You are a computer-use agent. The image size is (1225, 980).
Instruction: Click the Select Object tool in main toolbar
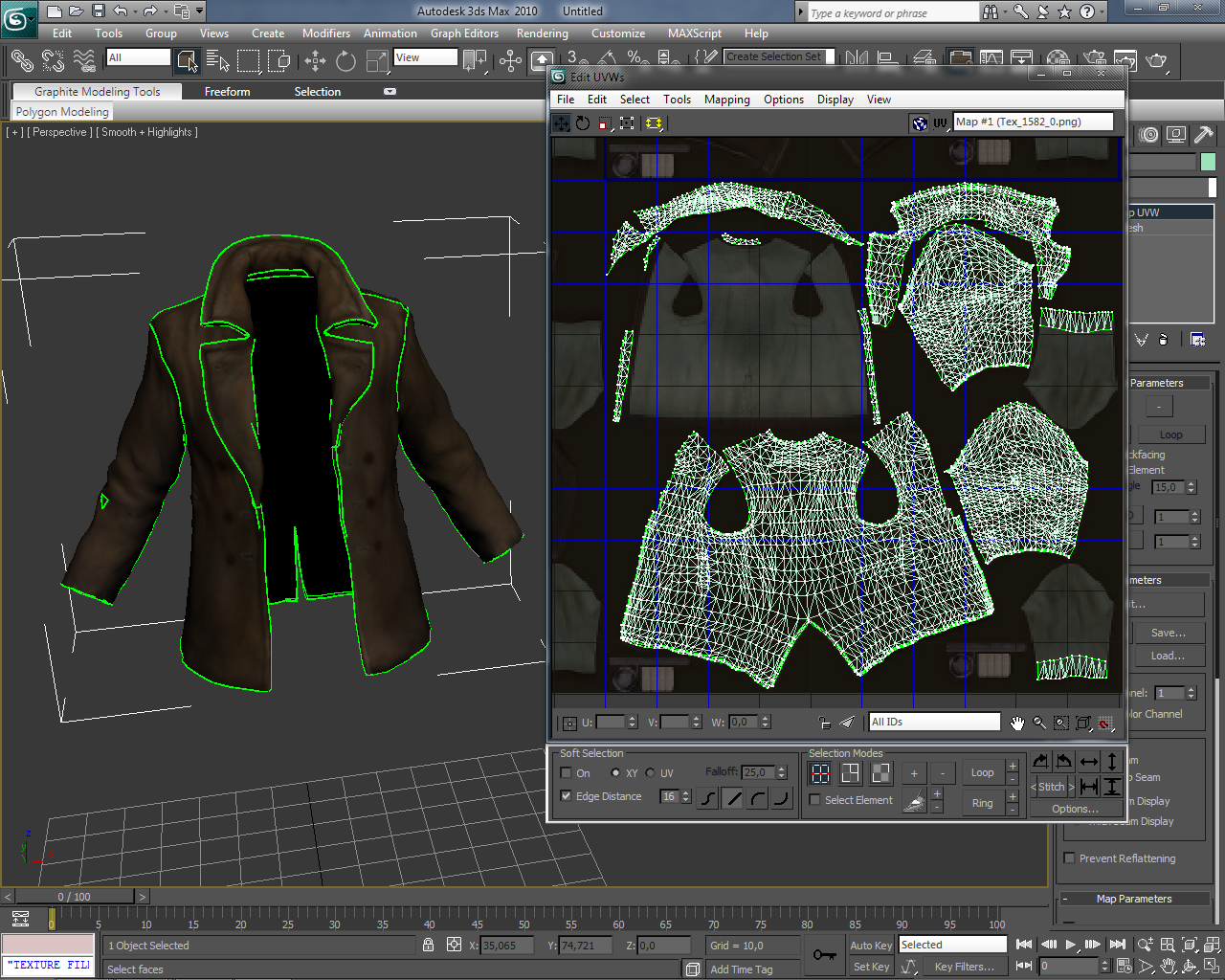187,61
